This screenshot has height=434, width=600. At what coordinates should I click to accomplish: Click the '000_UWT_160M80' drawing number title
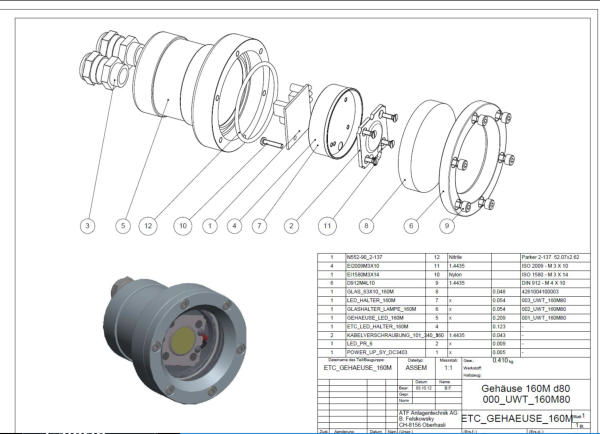click(x=526, y=400)
